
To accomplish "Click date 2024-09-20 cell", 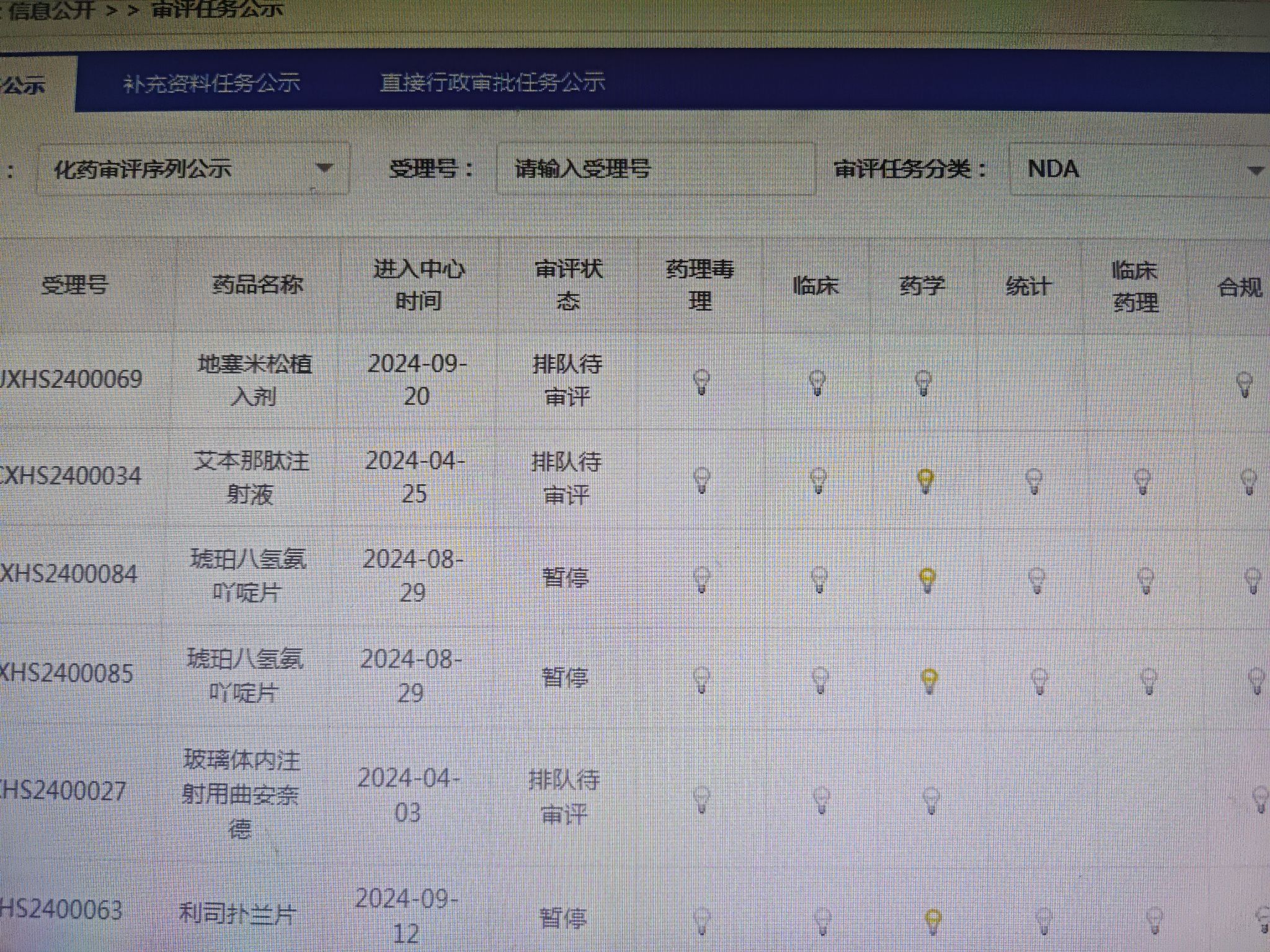I will (x=417, y=379).
